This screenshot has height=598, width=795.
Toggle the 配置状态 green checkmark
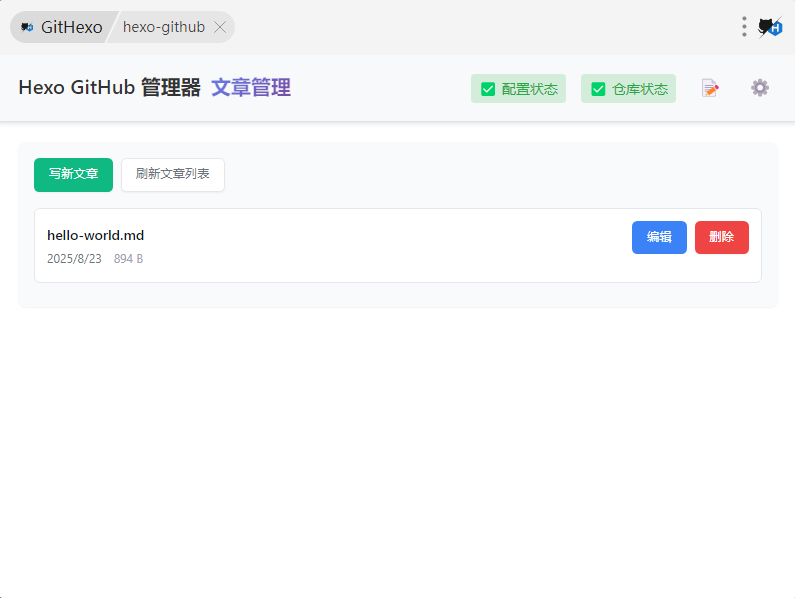(488, 89)
